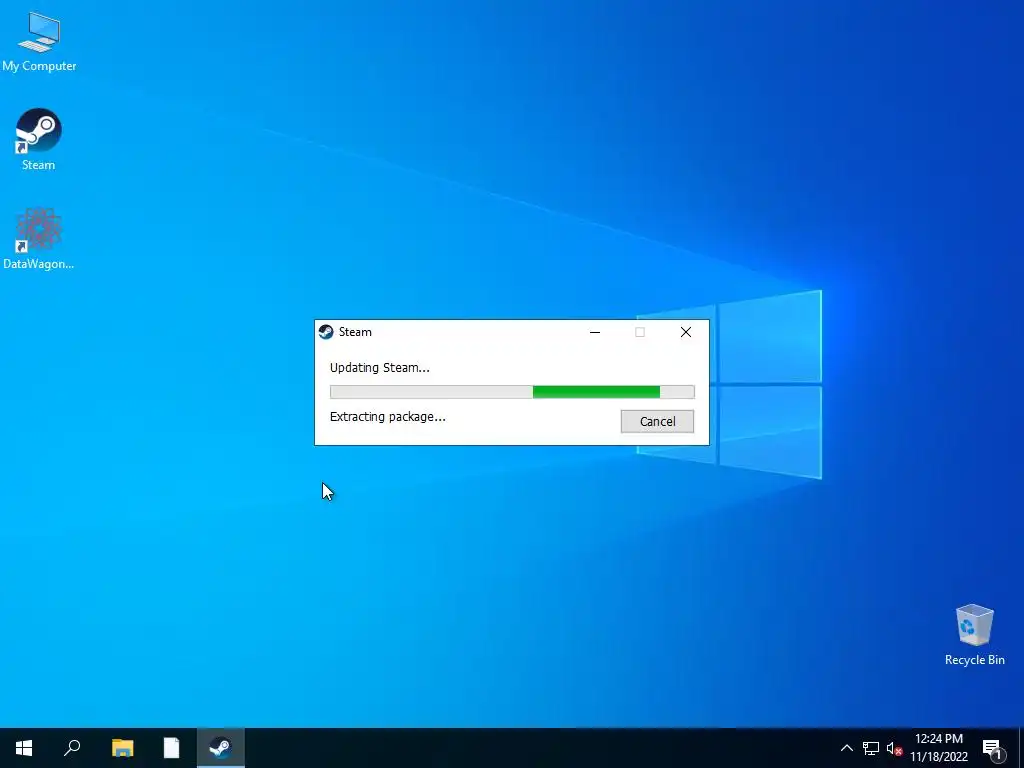Select the Steam desktop shortcut
The width and height of the screenshot is (1024, 768).
tap(39, 140)
